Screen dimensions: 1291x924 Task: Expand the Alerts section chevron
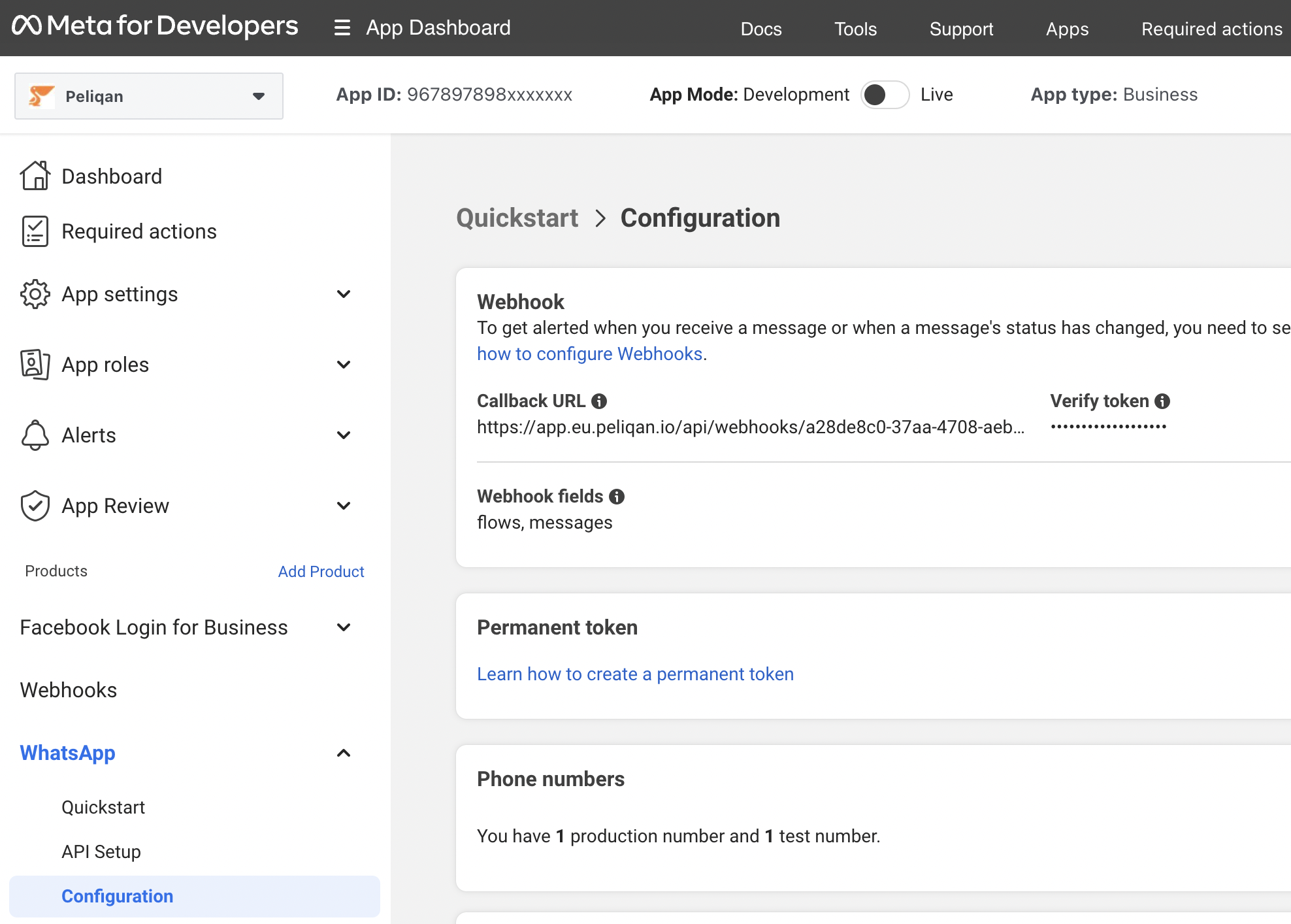coord(344,435)
